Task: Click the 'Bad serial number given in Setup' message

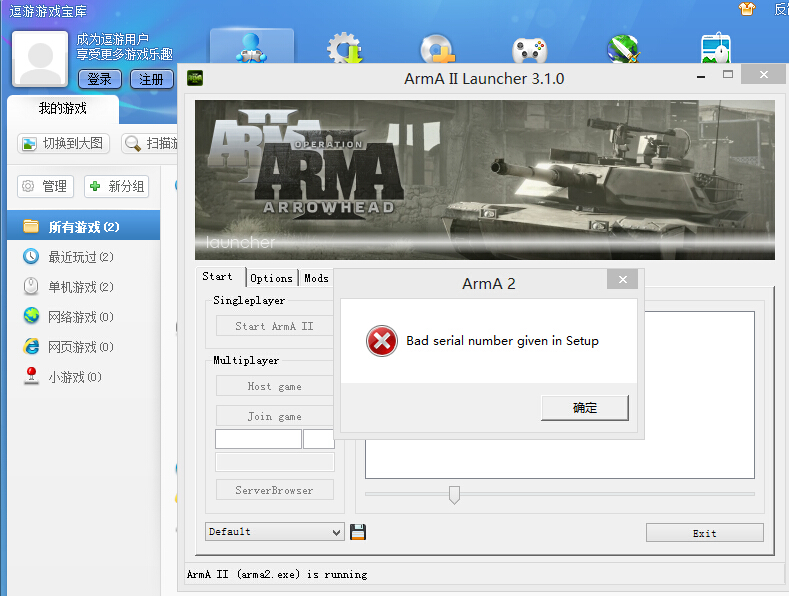Action: point(502,341)
